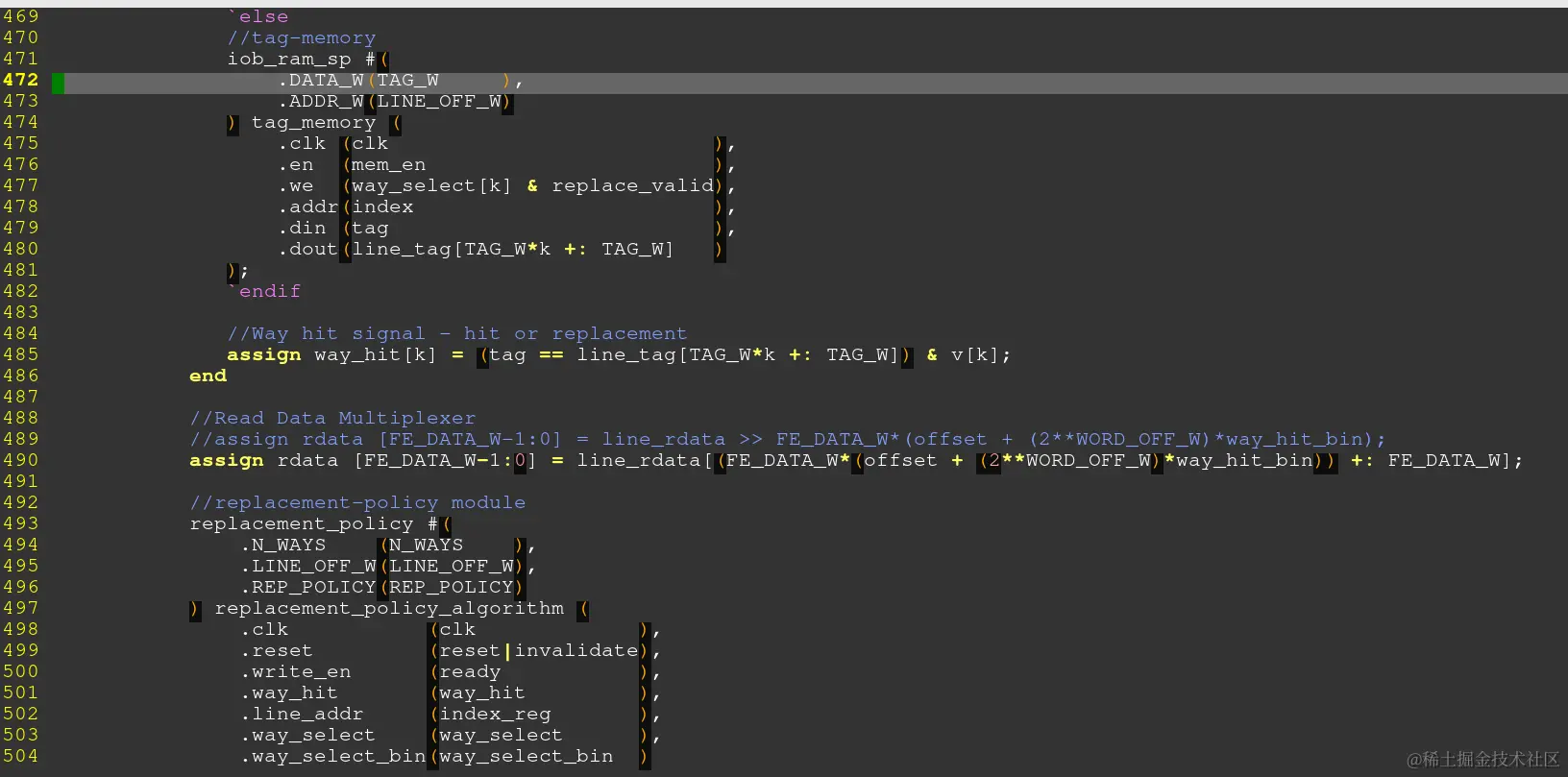Image resolution: width=1568 pixels, height=777 pixels.
Task: Click the .N_WAYS parameter name
Action: (282, 545)
